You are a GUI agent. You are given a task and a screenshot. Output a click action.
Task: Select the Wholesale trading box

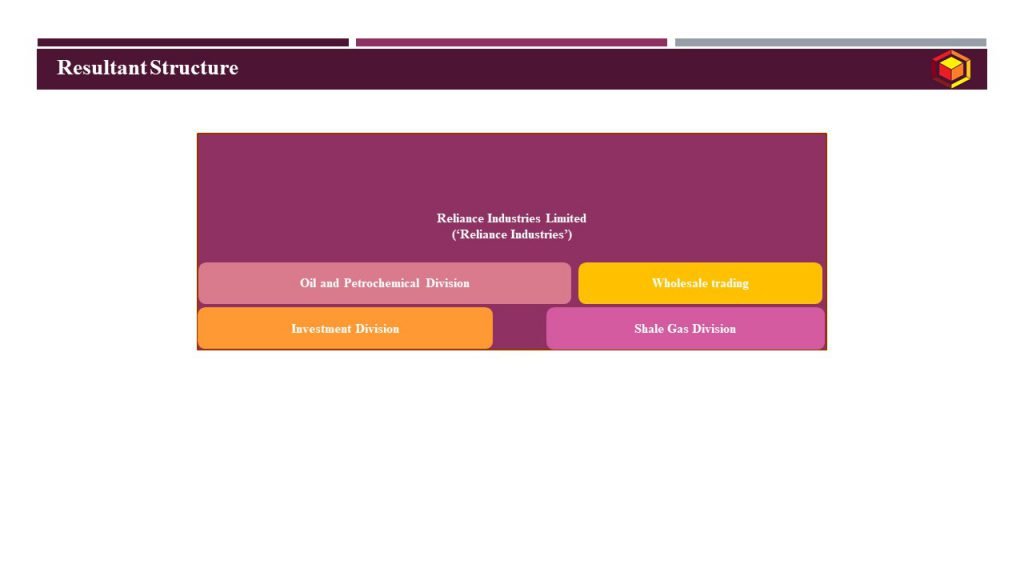point(700,283)
